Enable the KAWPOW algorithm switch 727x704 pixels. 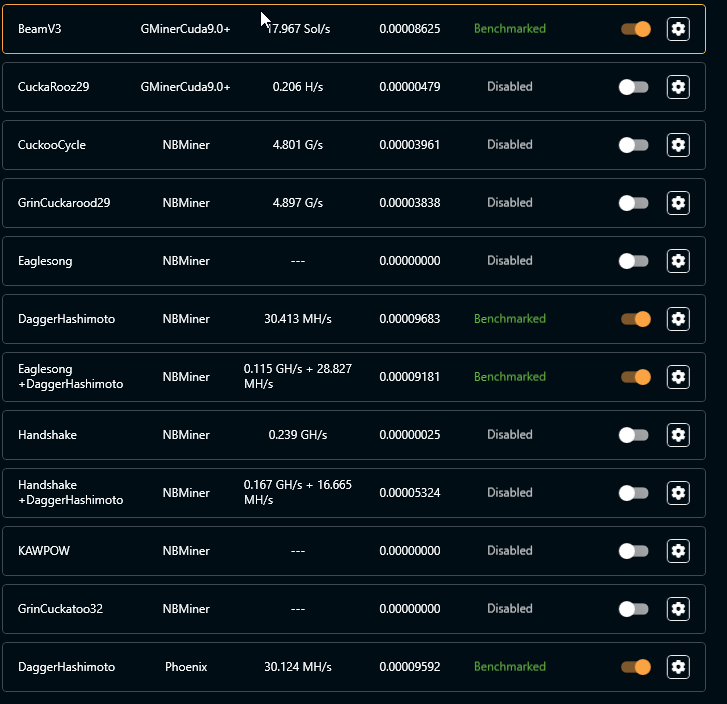(633, 550)
